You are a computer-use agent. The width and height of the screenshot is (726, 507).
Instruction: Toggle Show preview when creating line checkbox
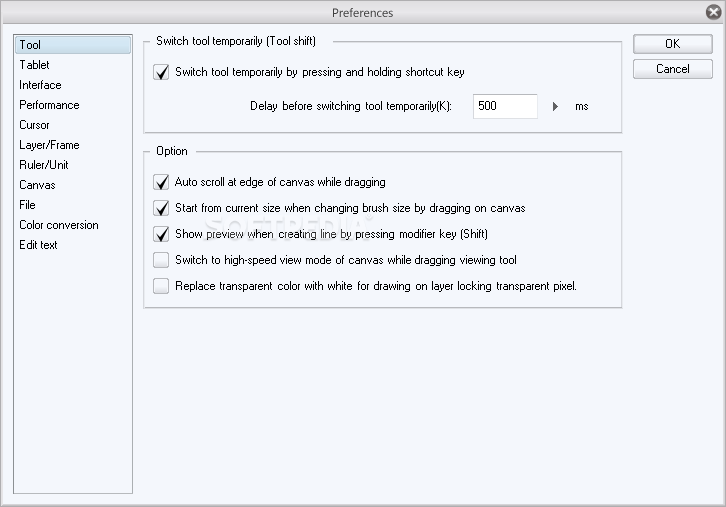click(x=161, y=234)
